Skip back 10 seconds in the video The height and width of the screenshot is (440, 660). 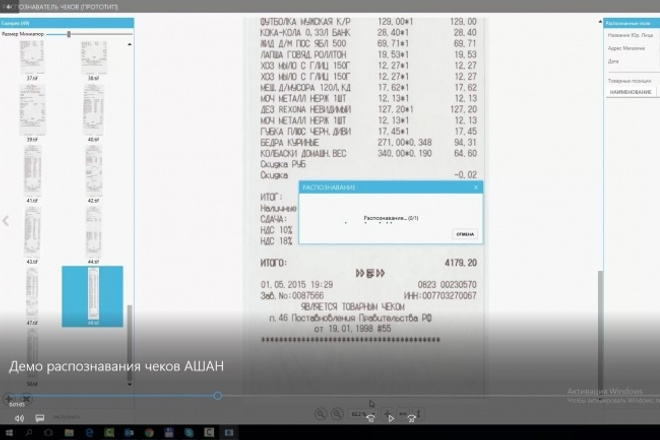370,418
